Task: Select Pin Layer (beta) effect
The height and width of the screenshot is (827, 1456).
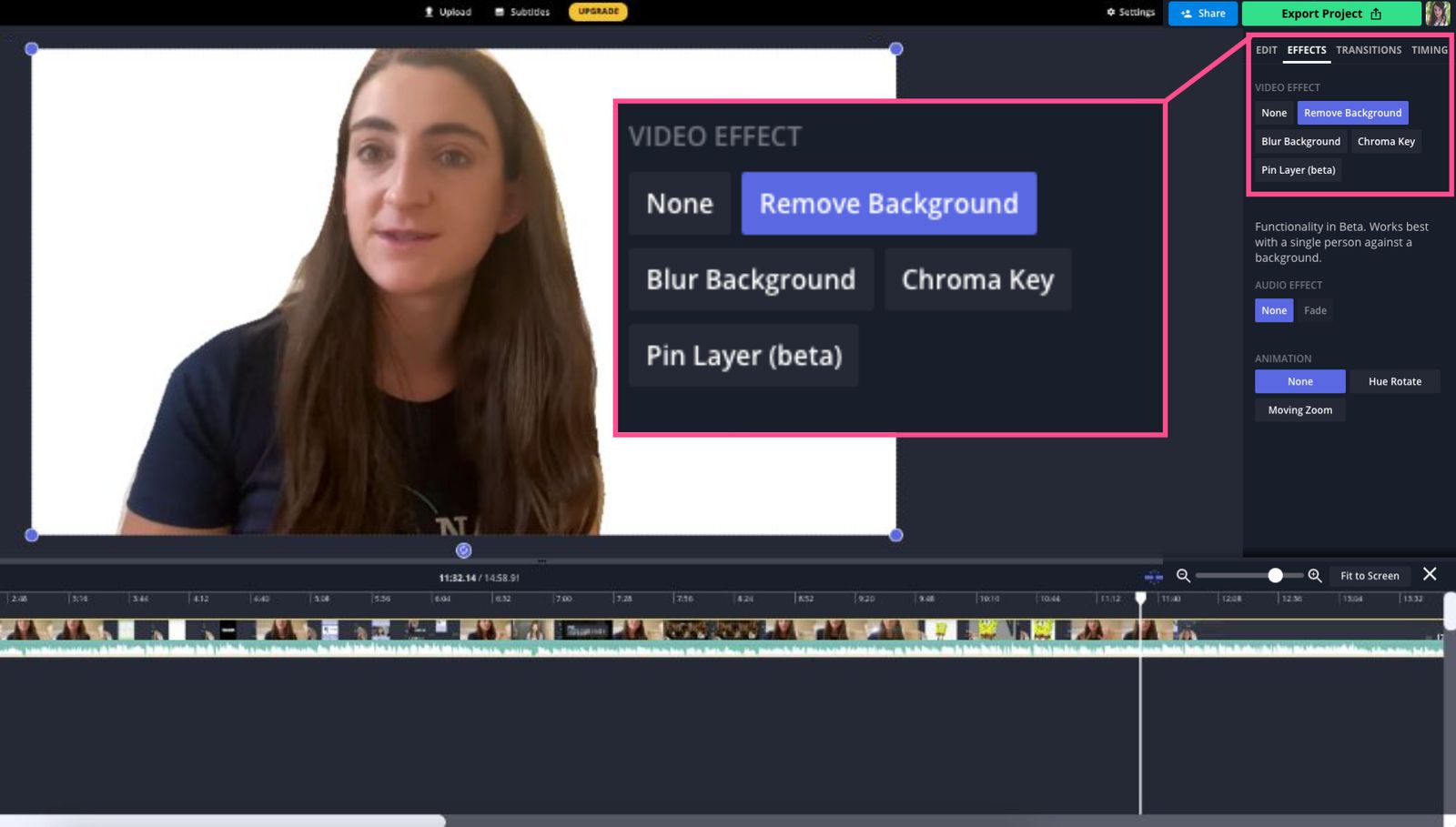Action: pos(1298,170)
